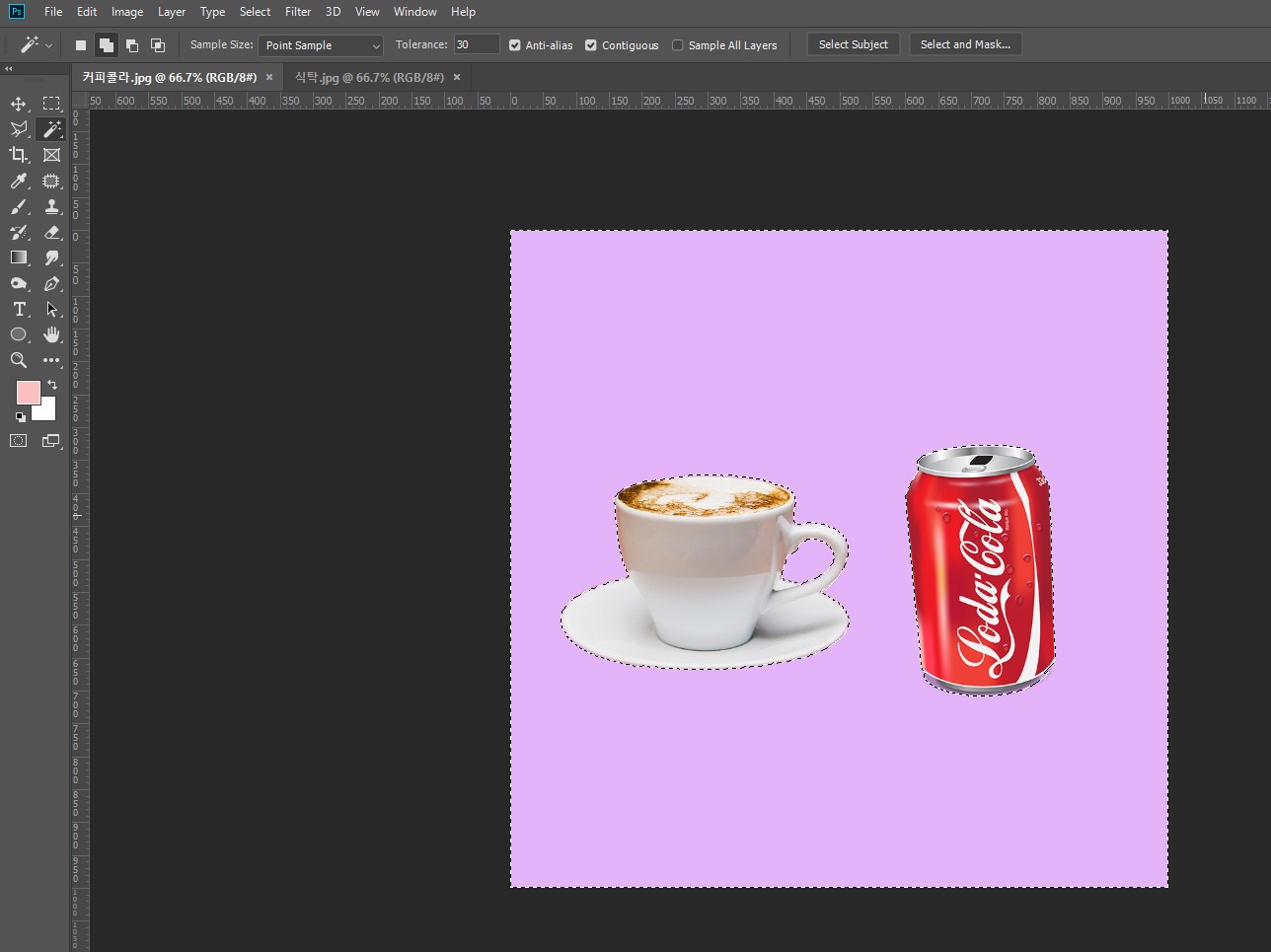The height and width of the screenshot is (952, 1271).
Task: Select the Rectangular Marquee tool
Action: [x=51, y=104]
